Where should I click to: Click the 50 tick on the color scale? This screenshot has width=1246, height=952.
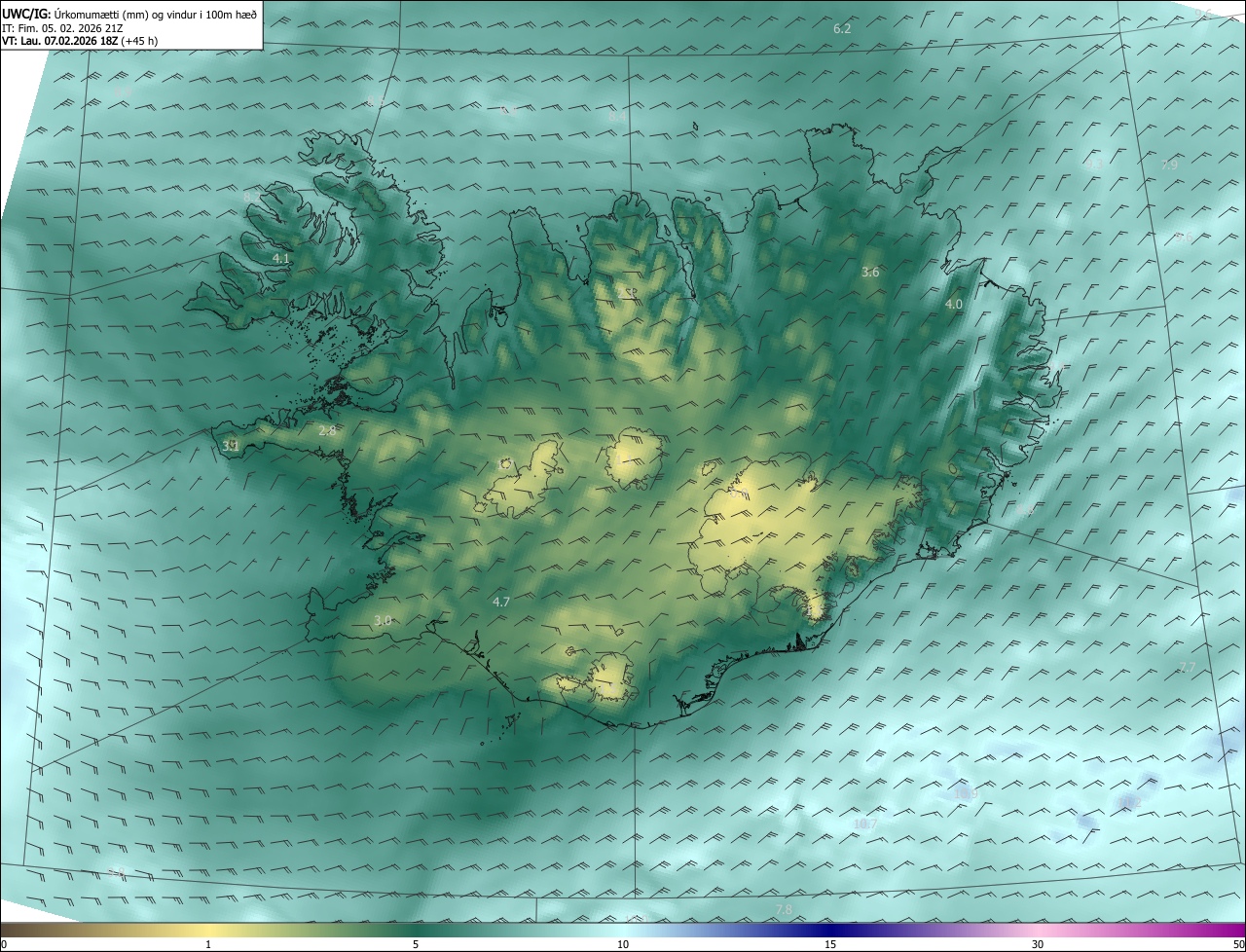[1238, 944]
